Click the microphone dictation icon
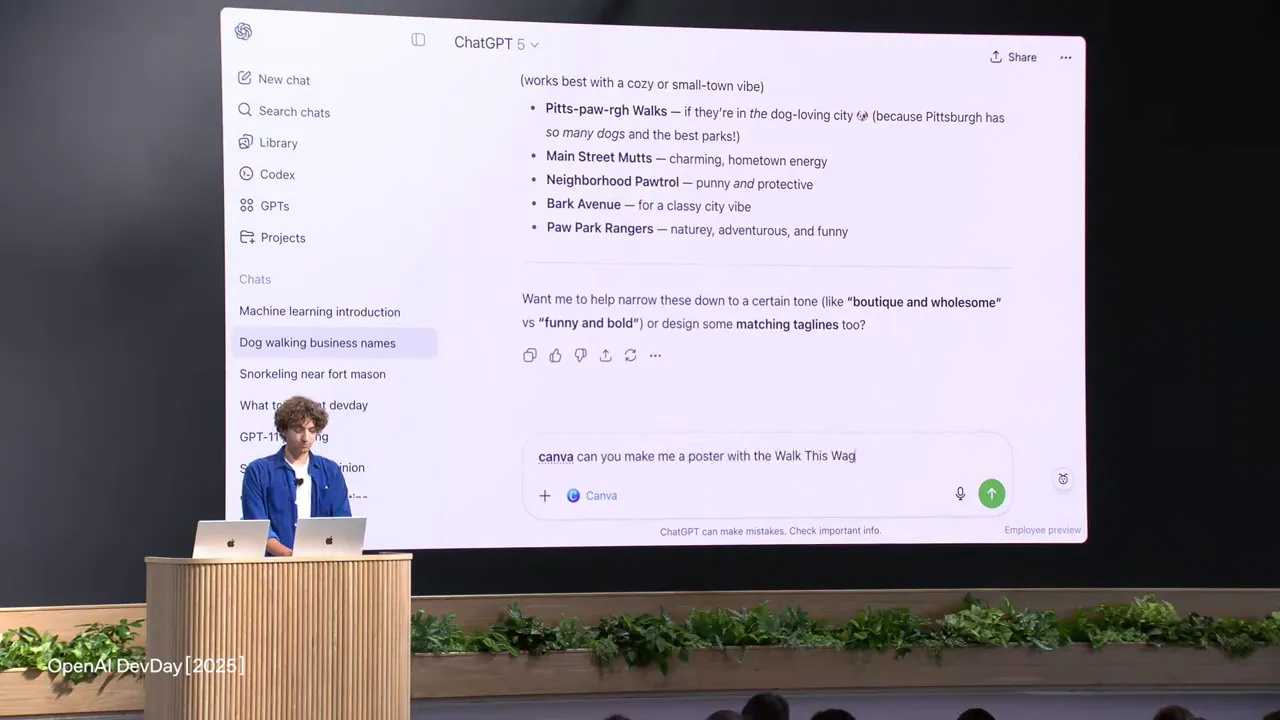The width and height of the screenshot is (1280, 720). coord(960,494)
